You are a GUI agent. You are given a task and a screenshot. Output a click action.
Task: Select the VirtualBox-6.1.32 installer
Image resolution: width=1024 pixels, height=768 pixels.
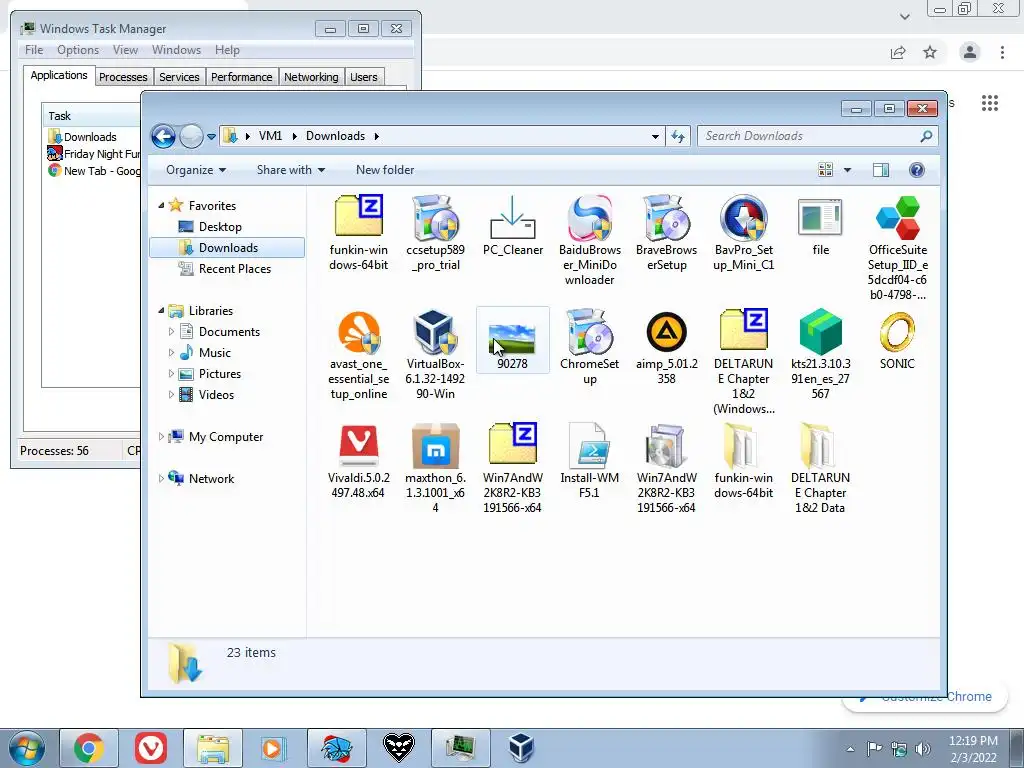[436, 354]
